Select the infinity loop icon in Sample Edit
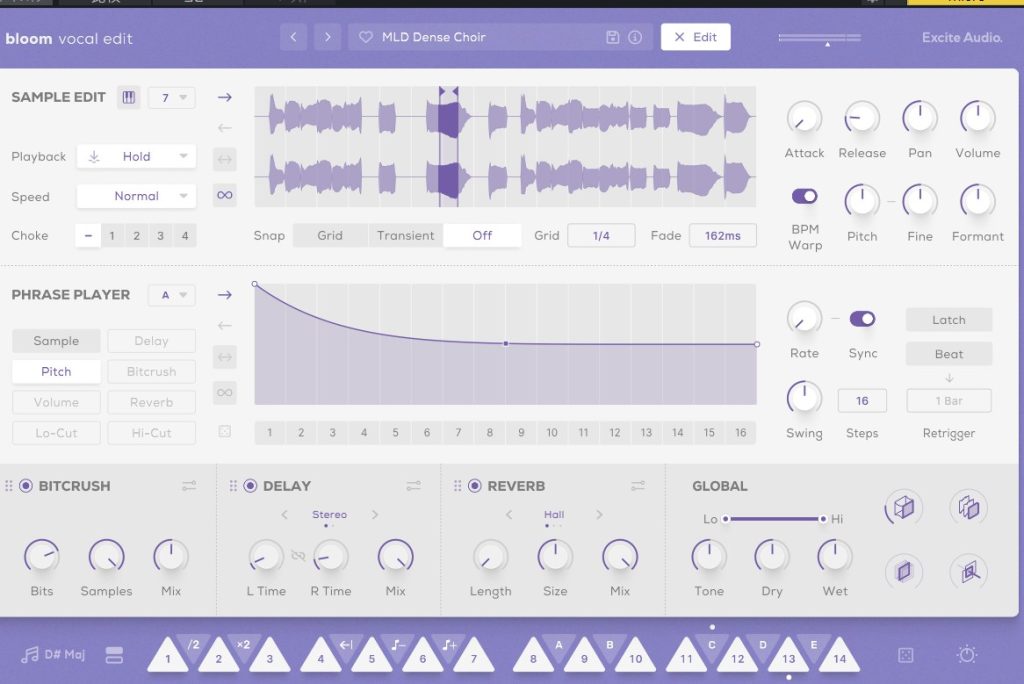 click(x=225, y=195)
